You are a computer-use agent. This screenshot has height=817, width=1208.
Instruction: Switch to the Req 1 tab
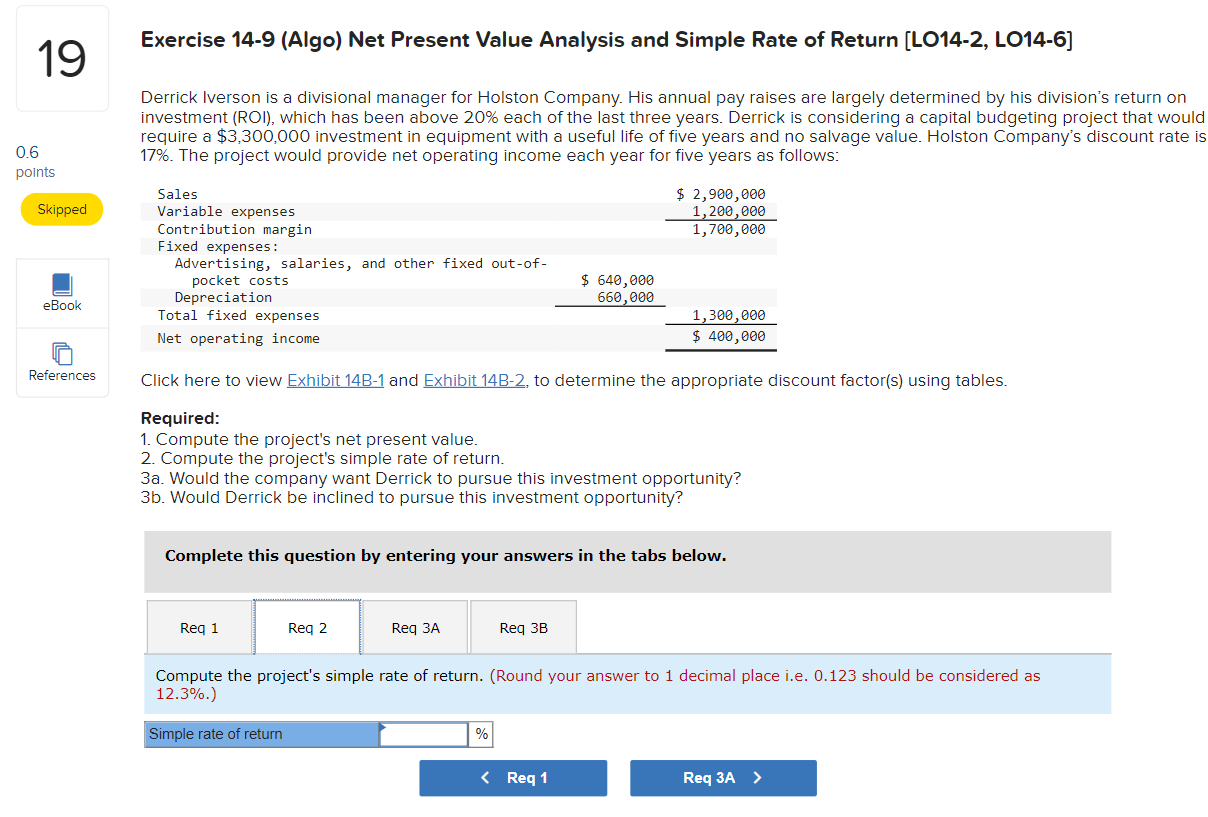point(199,628)
